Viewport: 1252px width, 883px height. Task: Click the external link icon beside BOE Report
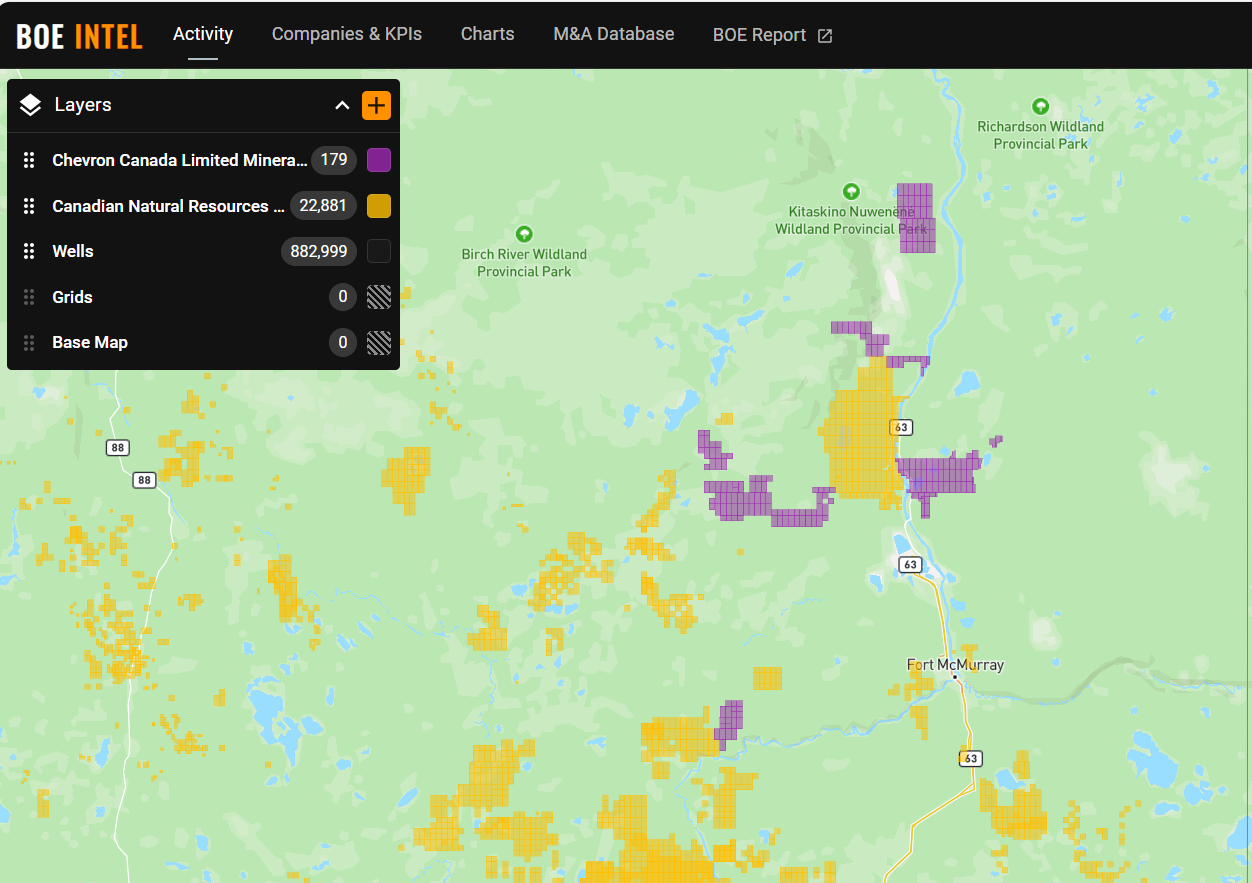[x=825, y=36]
